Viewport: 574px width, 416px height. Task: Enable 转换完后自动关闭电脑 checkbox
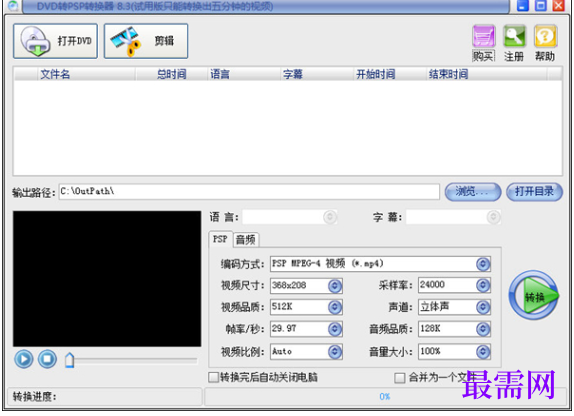pyautogui.click(x=213, y=377)
